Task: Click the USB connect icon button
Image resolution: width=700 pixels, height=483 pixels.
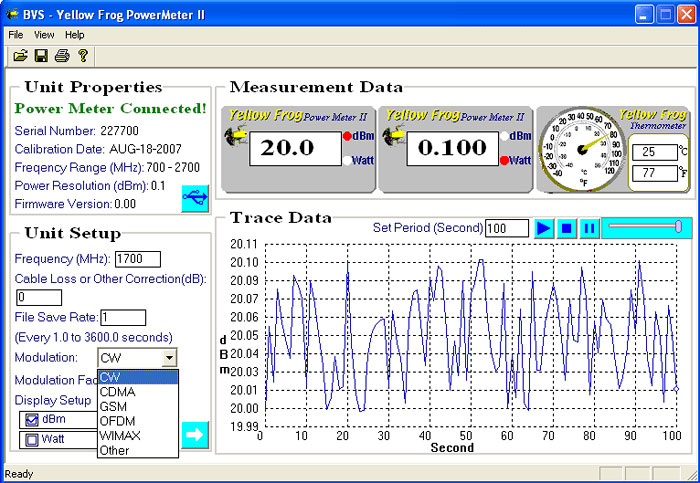Action: point(195,198)
